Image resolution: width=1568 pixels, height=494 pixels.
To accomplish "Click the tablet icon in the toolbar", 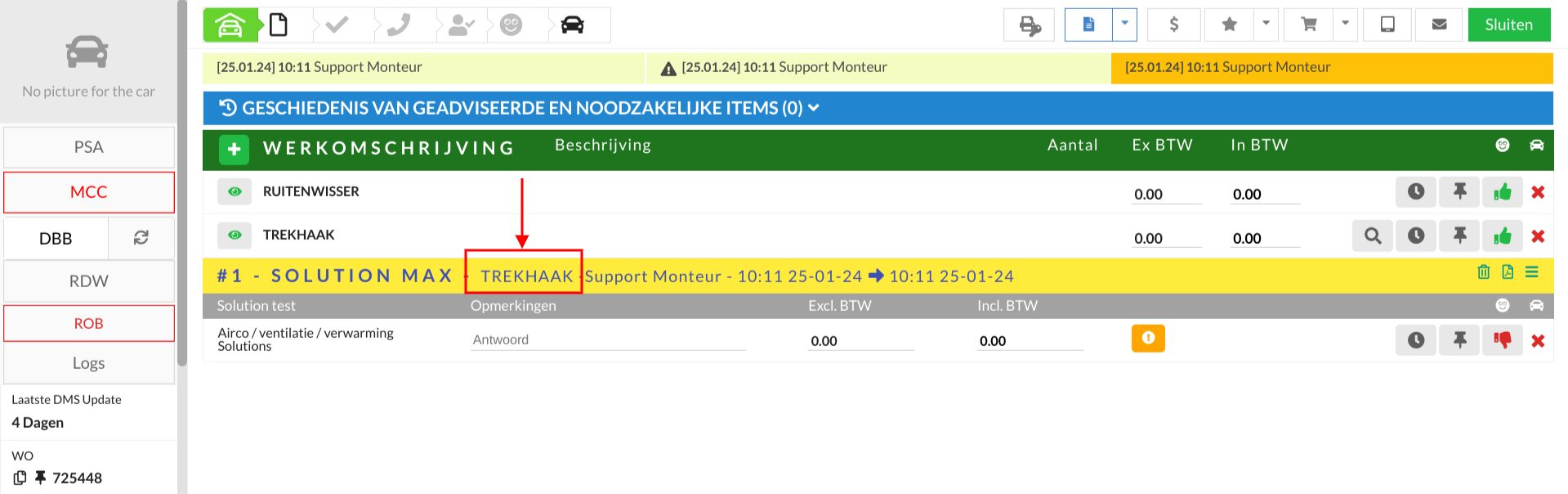I will click(1387, 25).
